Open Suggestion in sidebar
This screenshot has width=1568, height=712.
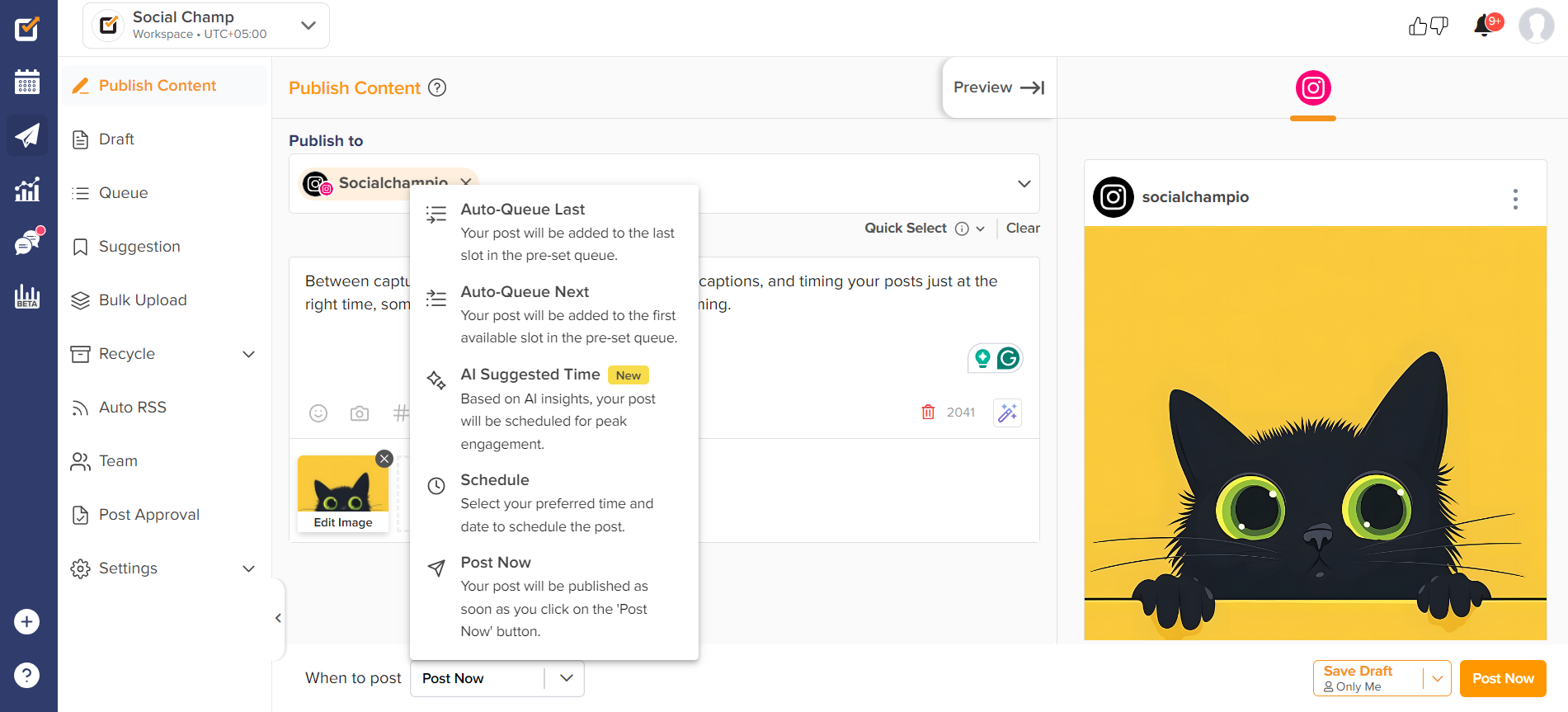(163, 247)
